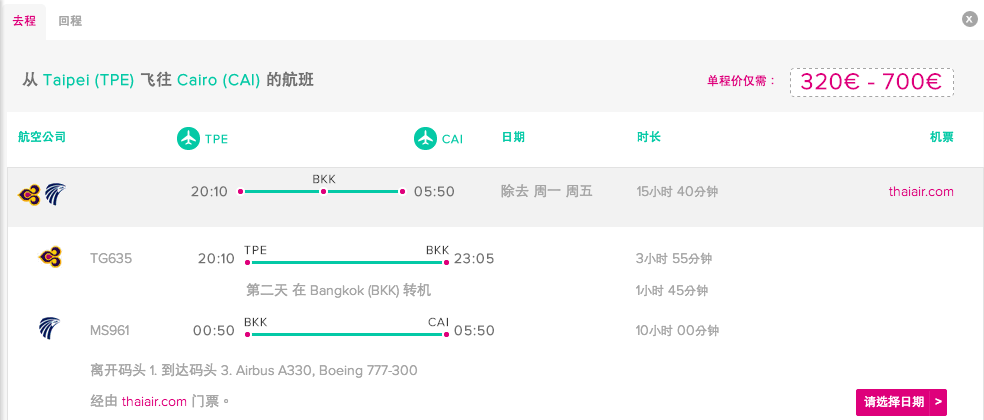Switch to the 回程 return tab
The width and height of the screenshot is (984, 420).
pos(70,20)
